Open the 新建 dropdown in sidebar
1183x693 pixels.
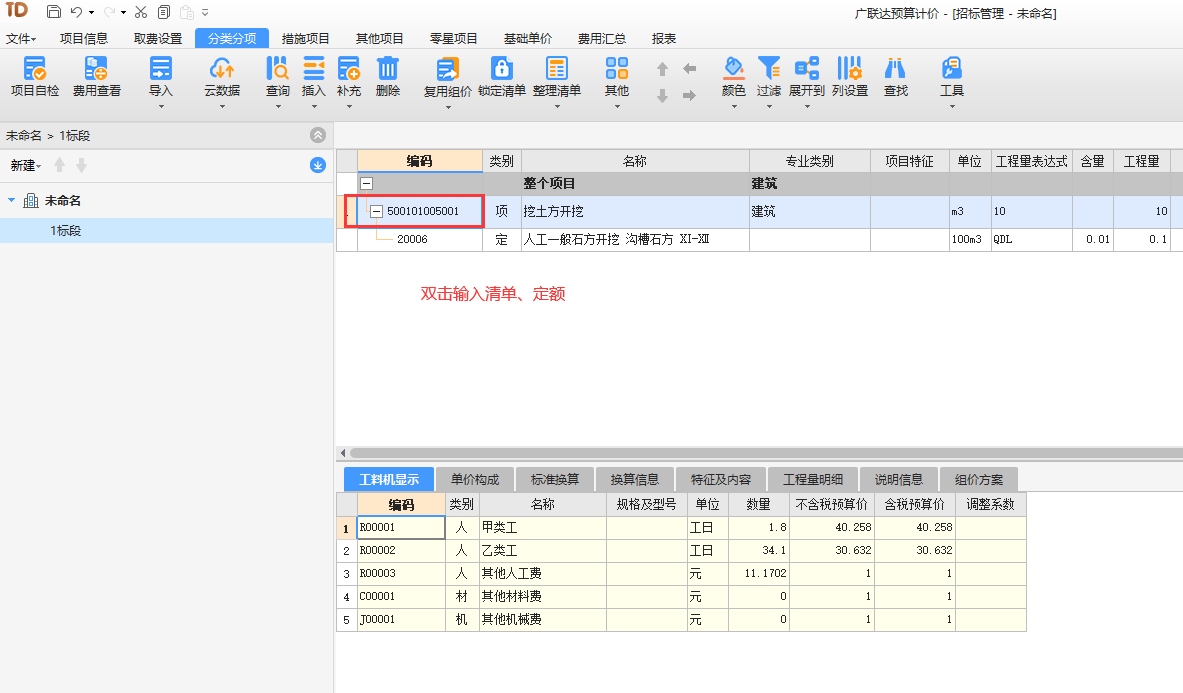[x=25, y=165]
